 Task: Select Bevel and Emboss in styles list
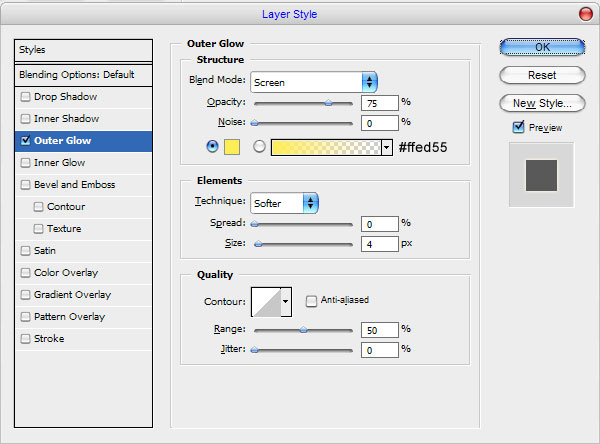75,185
